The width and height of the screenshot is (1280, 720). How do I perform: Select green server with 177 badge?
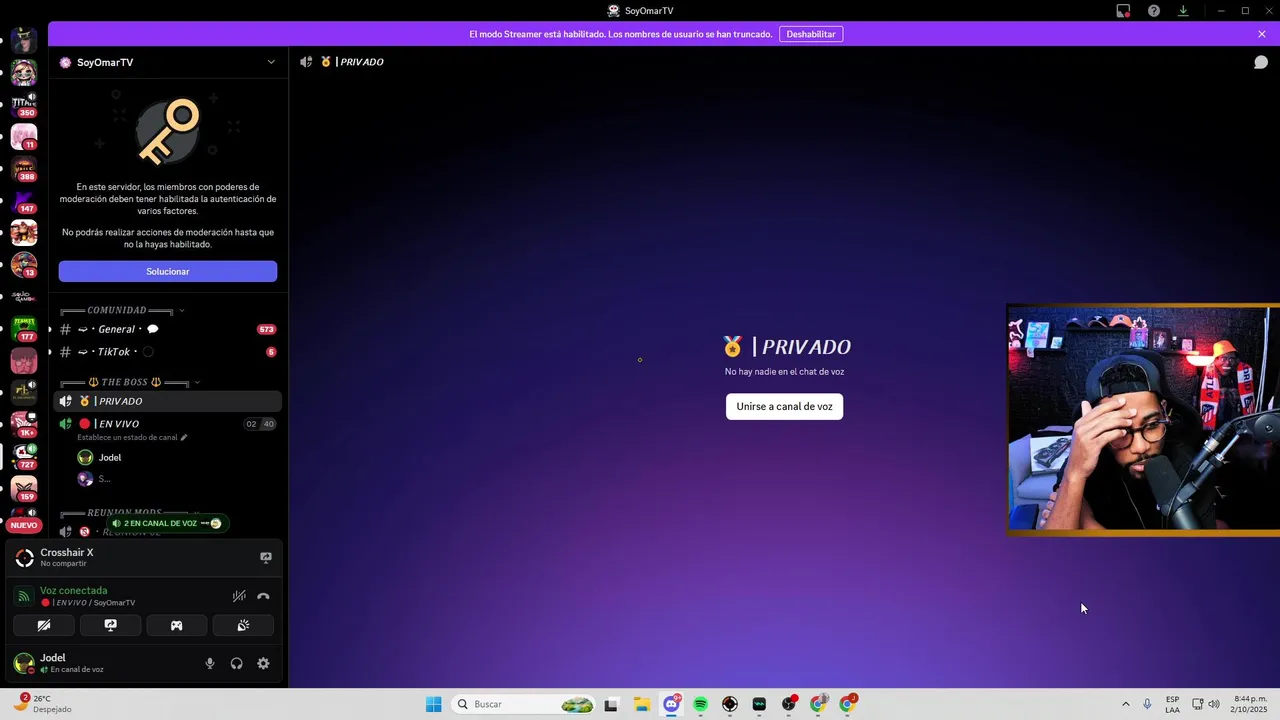click(x=24, y=329)
